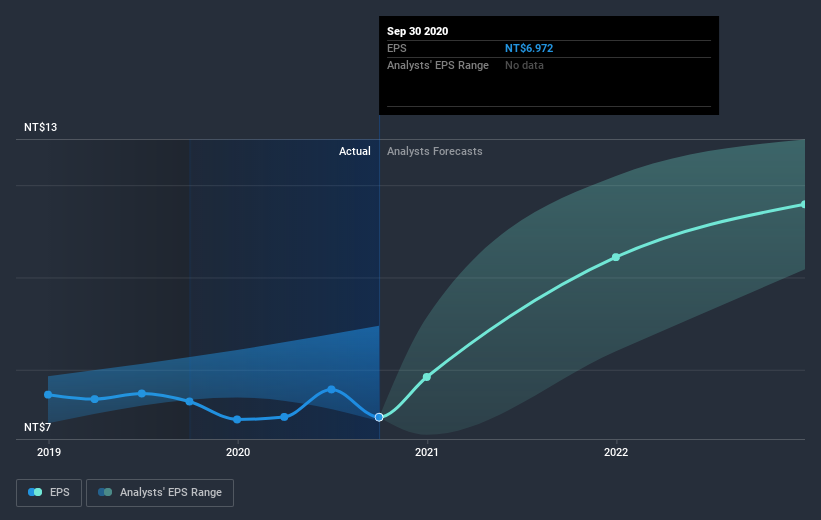Click the Analysts' EPS Range tooltip row label

point(438,65)
